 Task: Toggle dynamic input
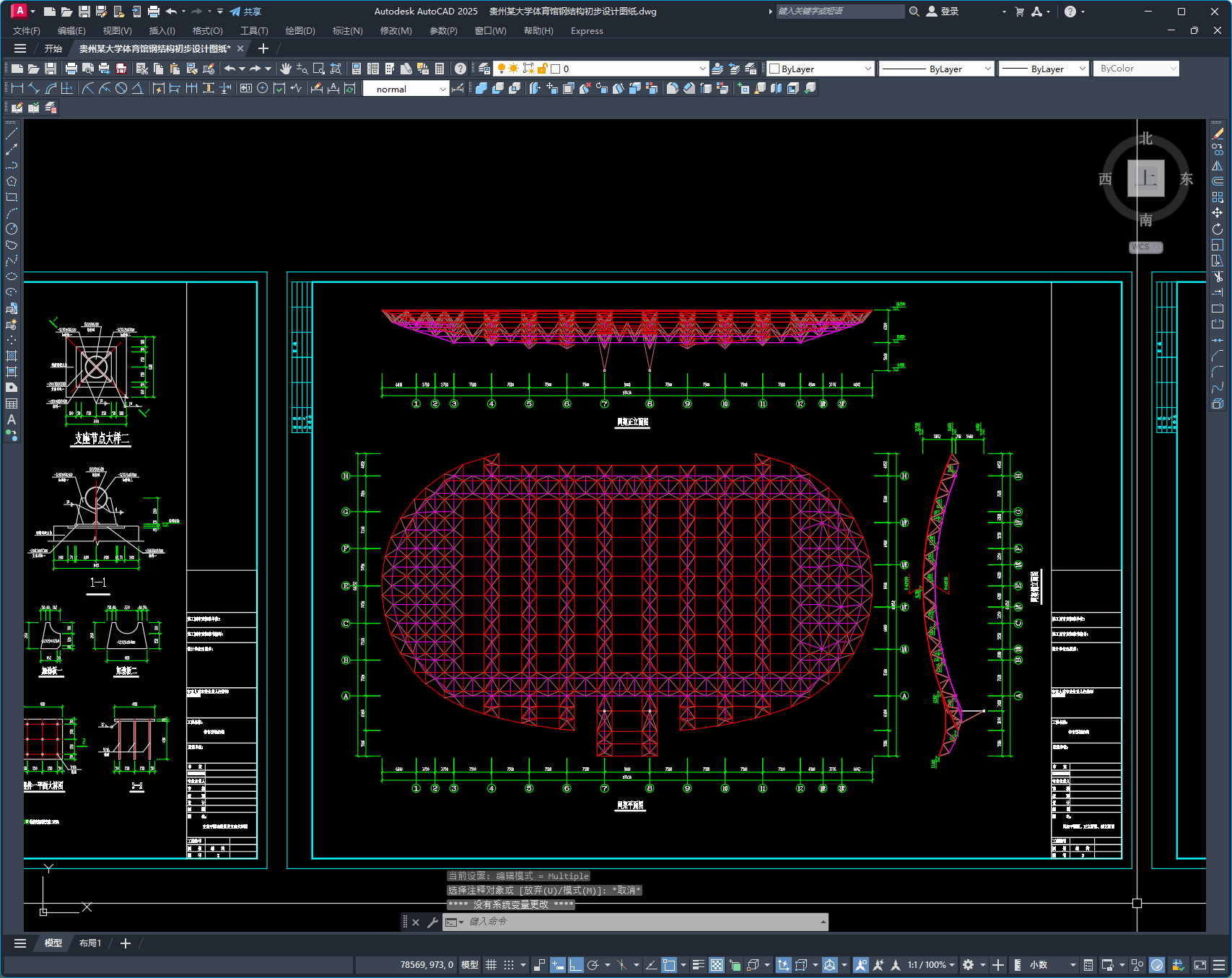coord(557,965)
